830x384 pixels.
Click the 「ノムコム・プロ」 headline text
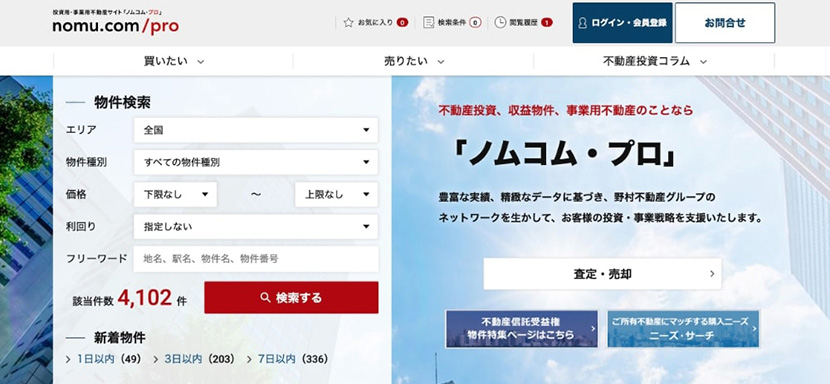[565, 155]
